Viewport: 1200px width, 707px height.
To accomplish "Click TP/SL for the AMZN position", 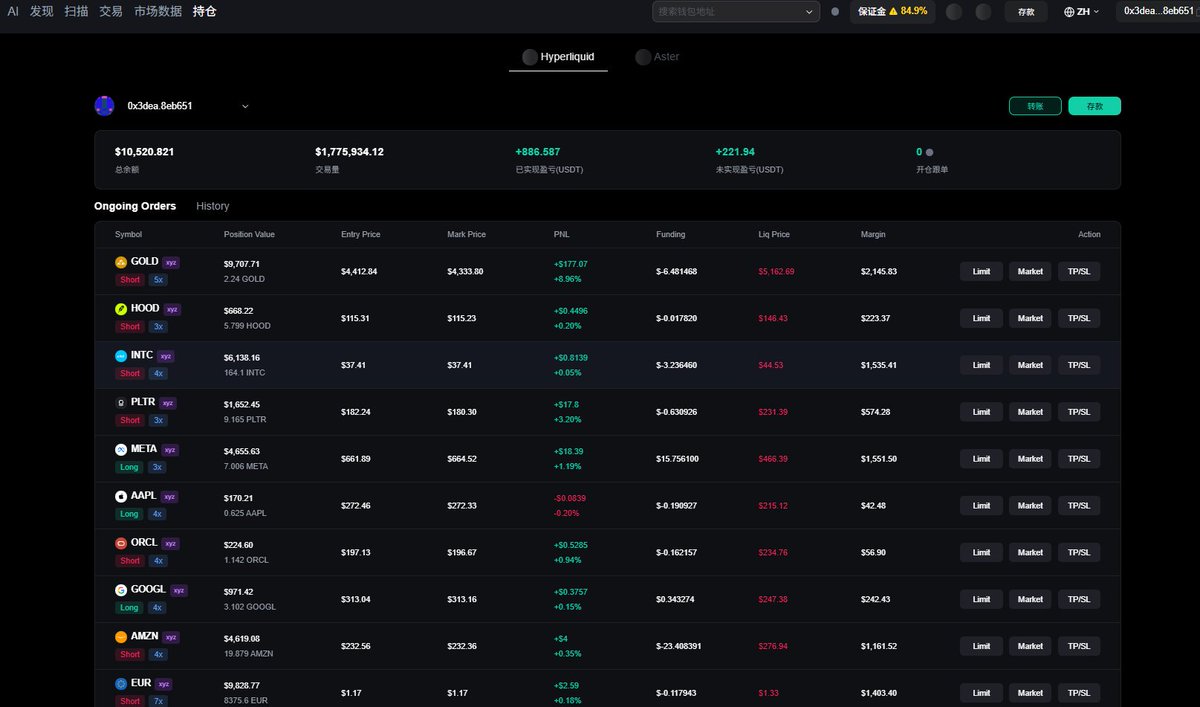I will pyautogui.click(x=1079, y=646).
